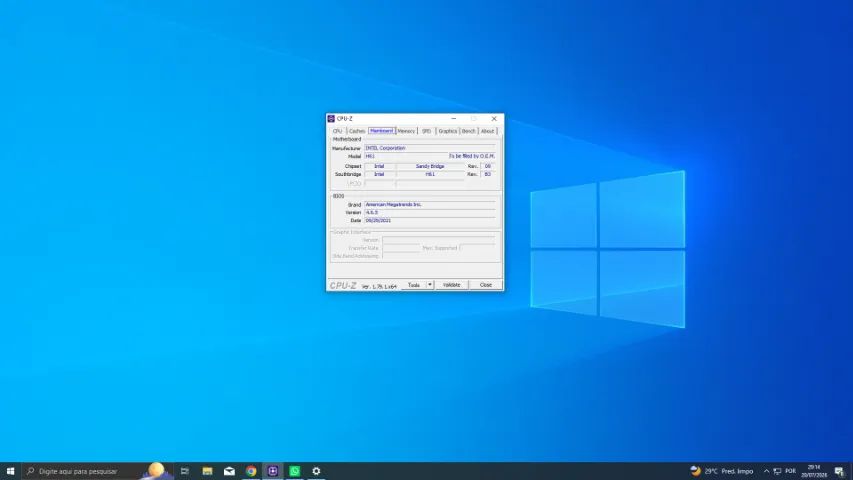Open the CPU tab in CPU-Z

337,131
